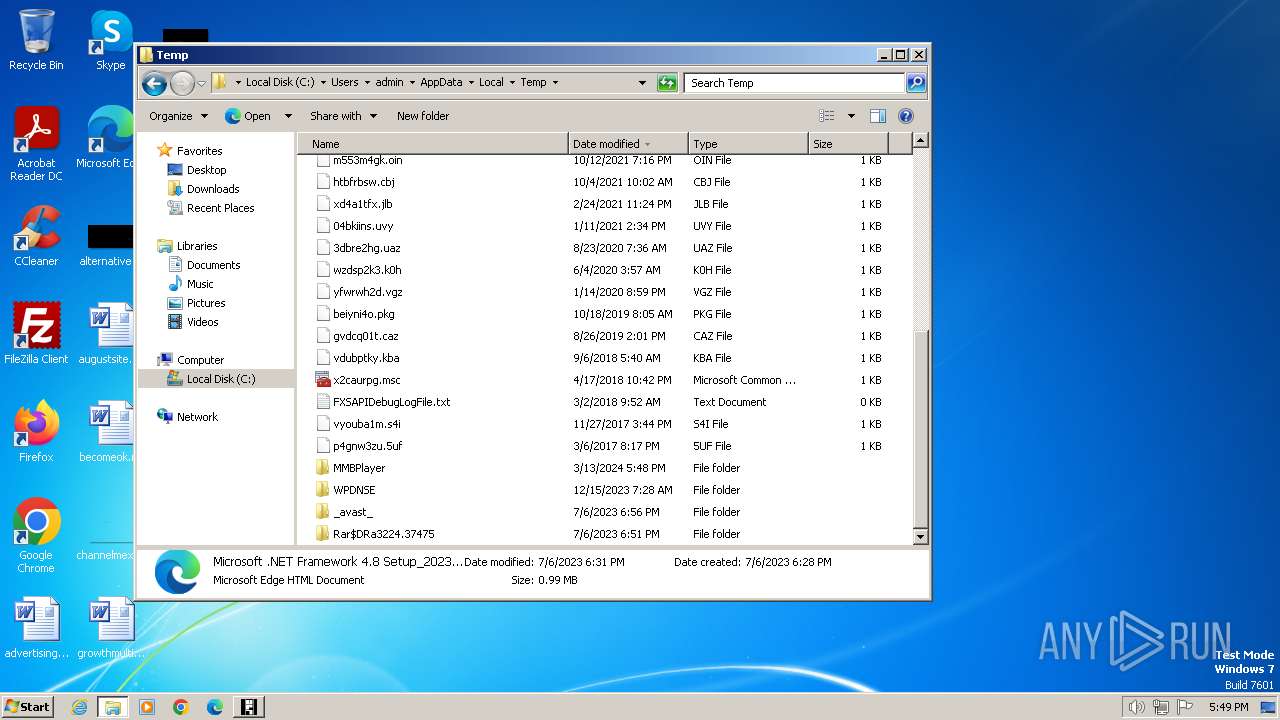The width and height of the screenshot is (1280, 720).
Task: Expand the arrow after AppData in the address bar
Action: 471,83
